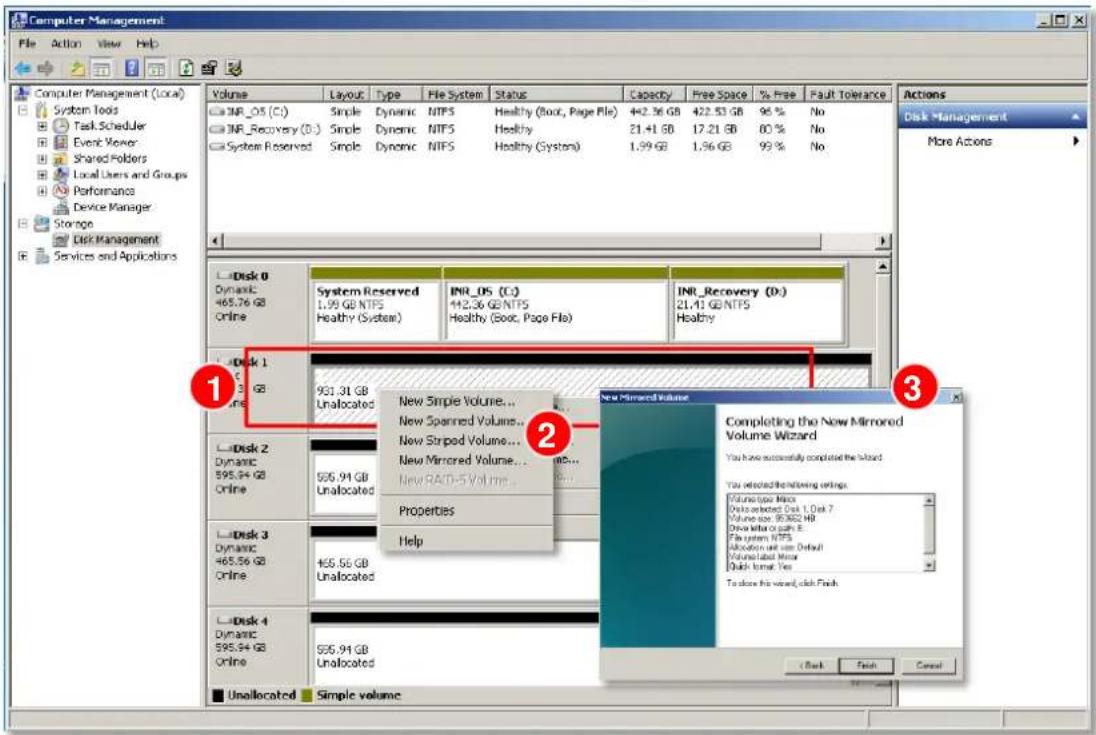Click the Shared Folders tree icon
Screen dimensions: 1096x735
click(x=61, y=159)
